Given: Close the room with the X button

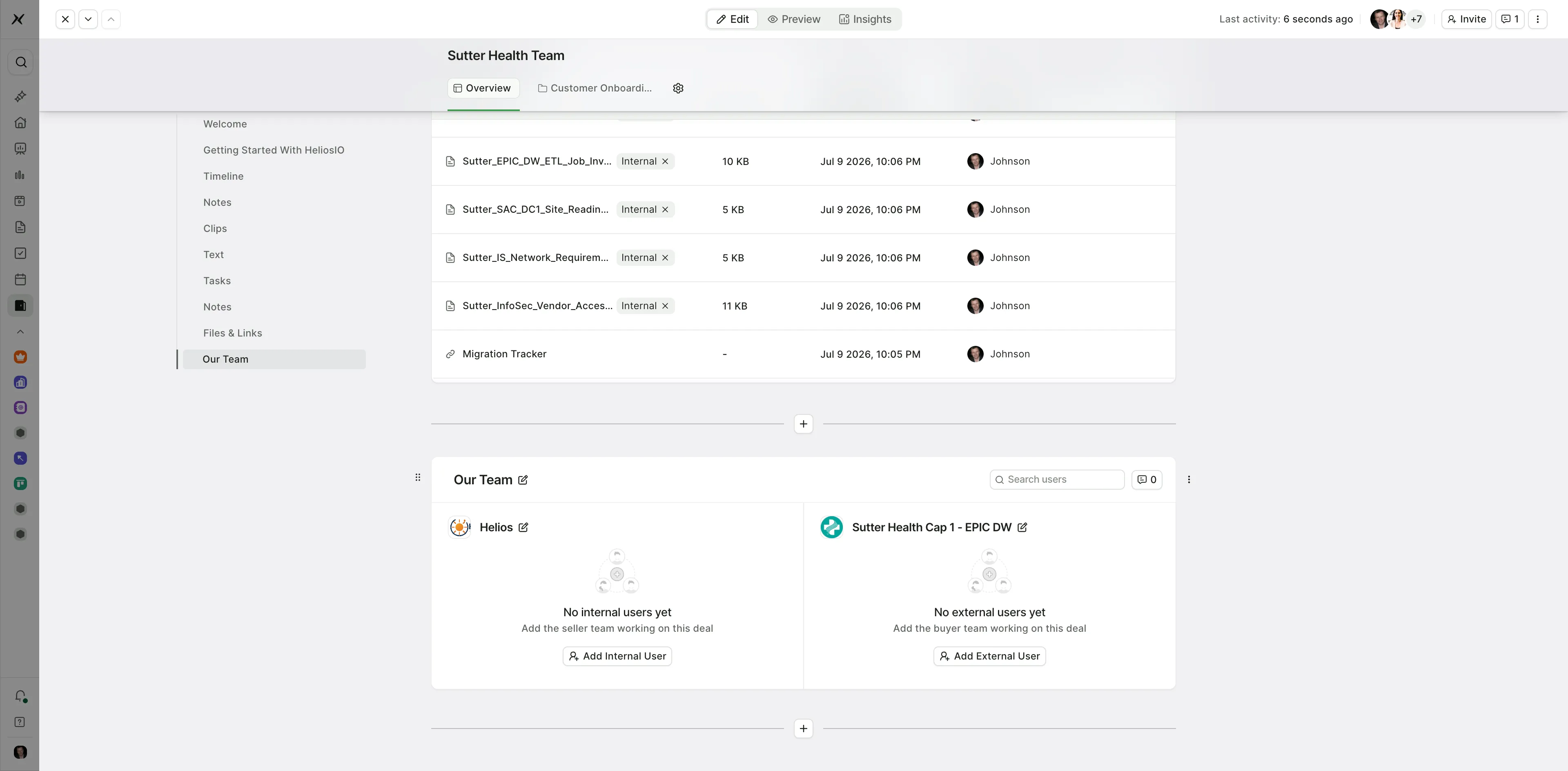Looking at the screenshot, I should 65,19.
